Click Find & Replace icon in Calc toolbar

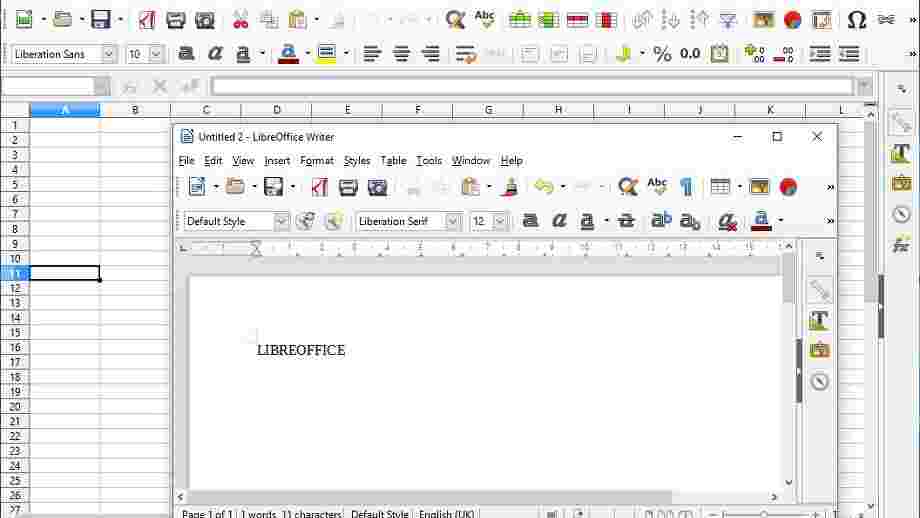click(455, 20)
